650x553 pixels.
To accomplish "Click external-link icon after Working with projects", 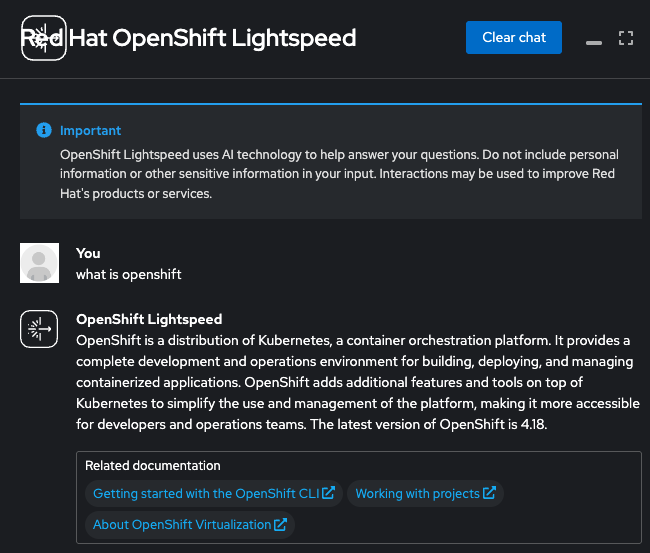I will coord(489,493).
